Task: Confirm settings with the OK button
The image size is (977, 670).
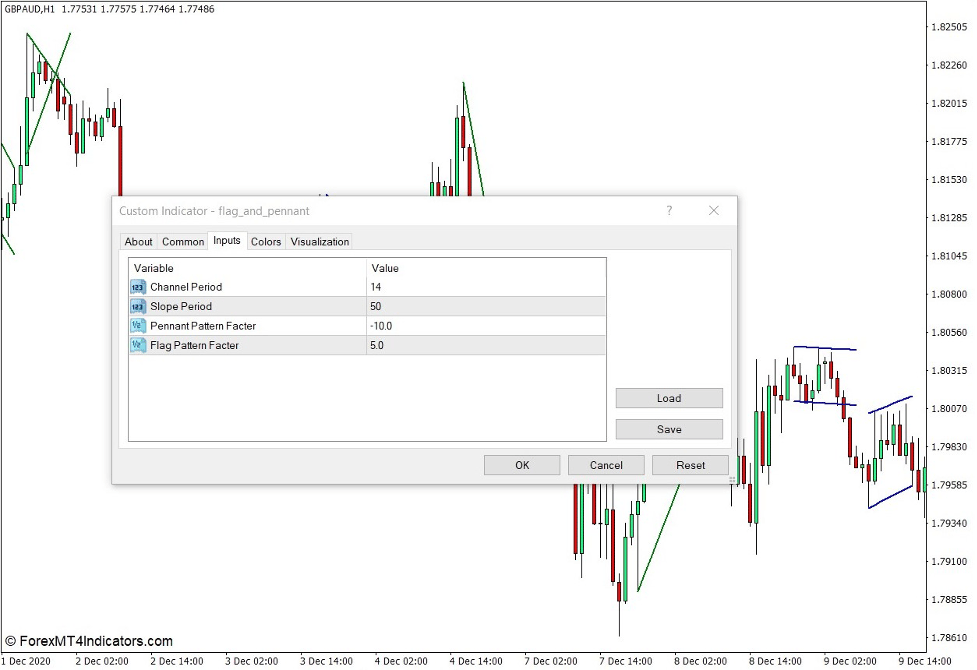Action: [521, 464]
